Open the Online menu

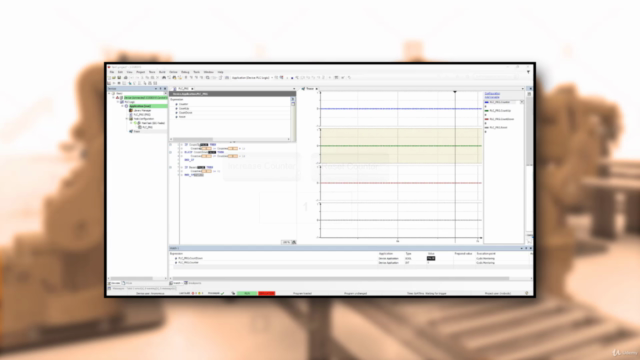point(173,72)
